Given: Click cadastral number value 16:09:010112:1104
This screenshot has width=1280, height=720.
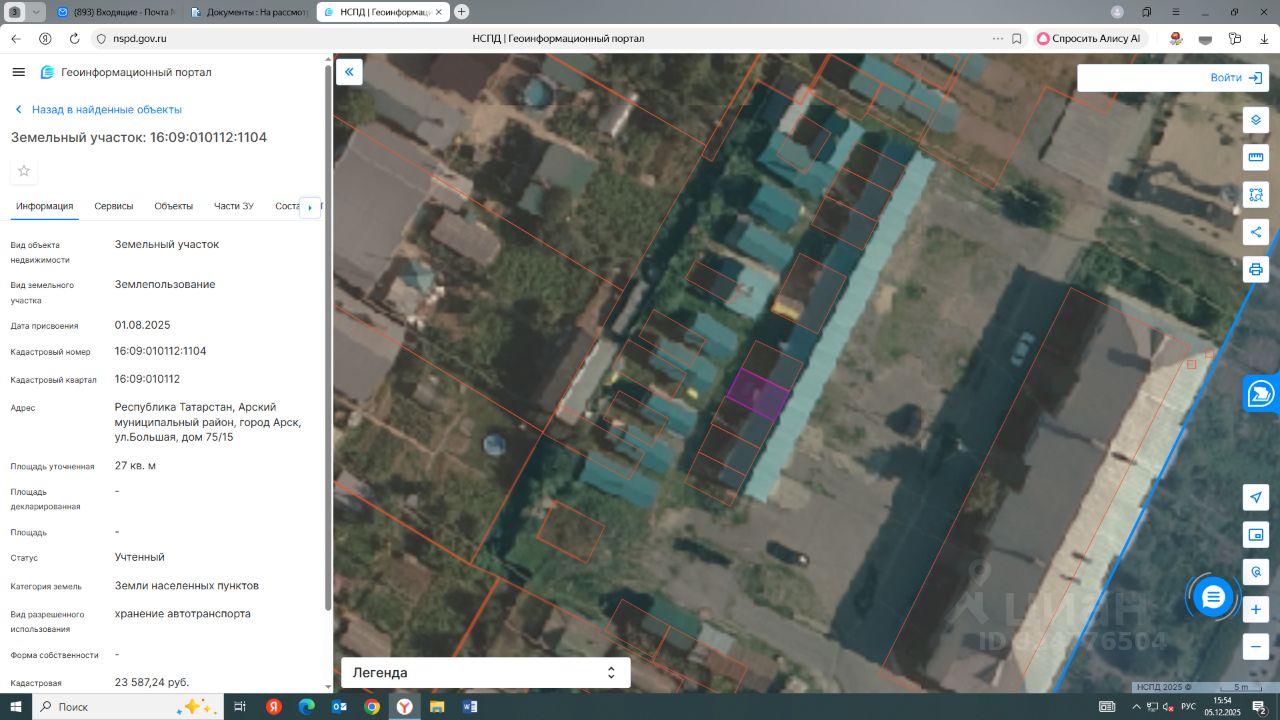Looking at the screenshot, I should click(x=161, y=351).
